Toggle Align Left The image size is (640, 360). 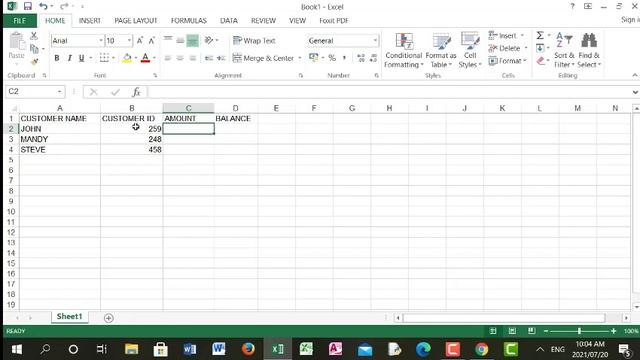(x=168, y=58)
